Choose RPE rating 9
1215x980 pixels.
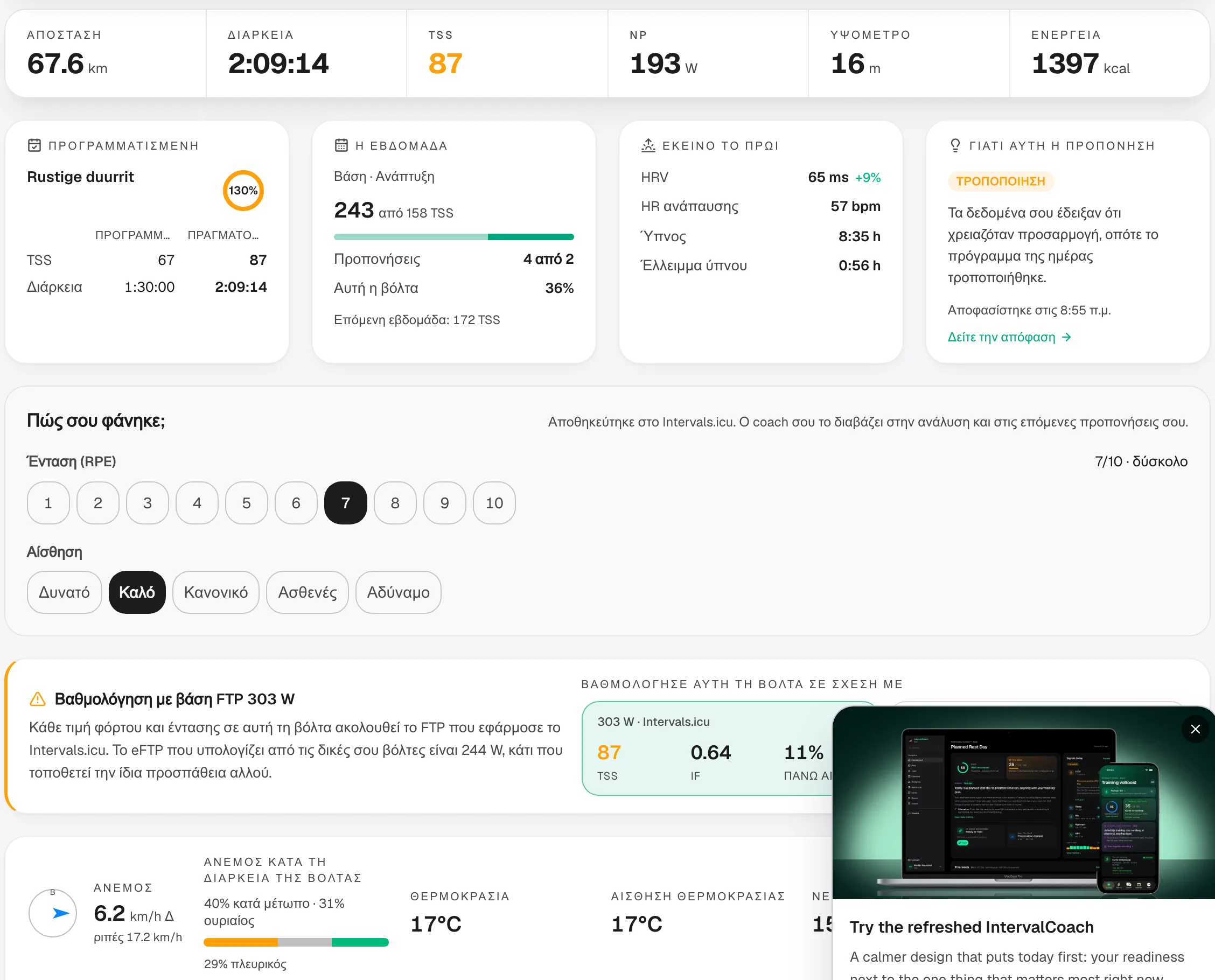pyautogui.click(x=445, y=503)
